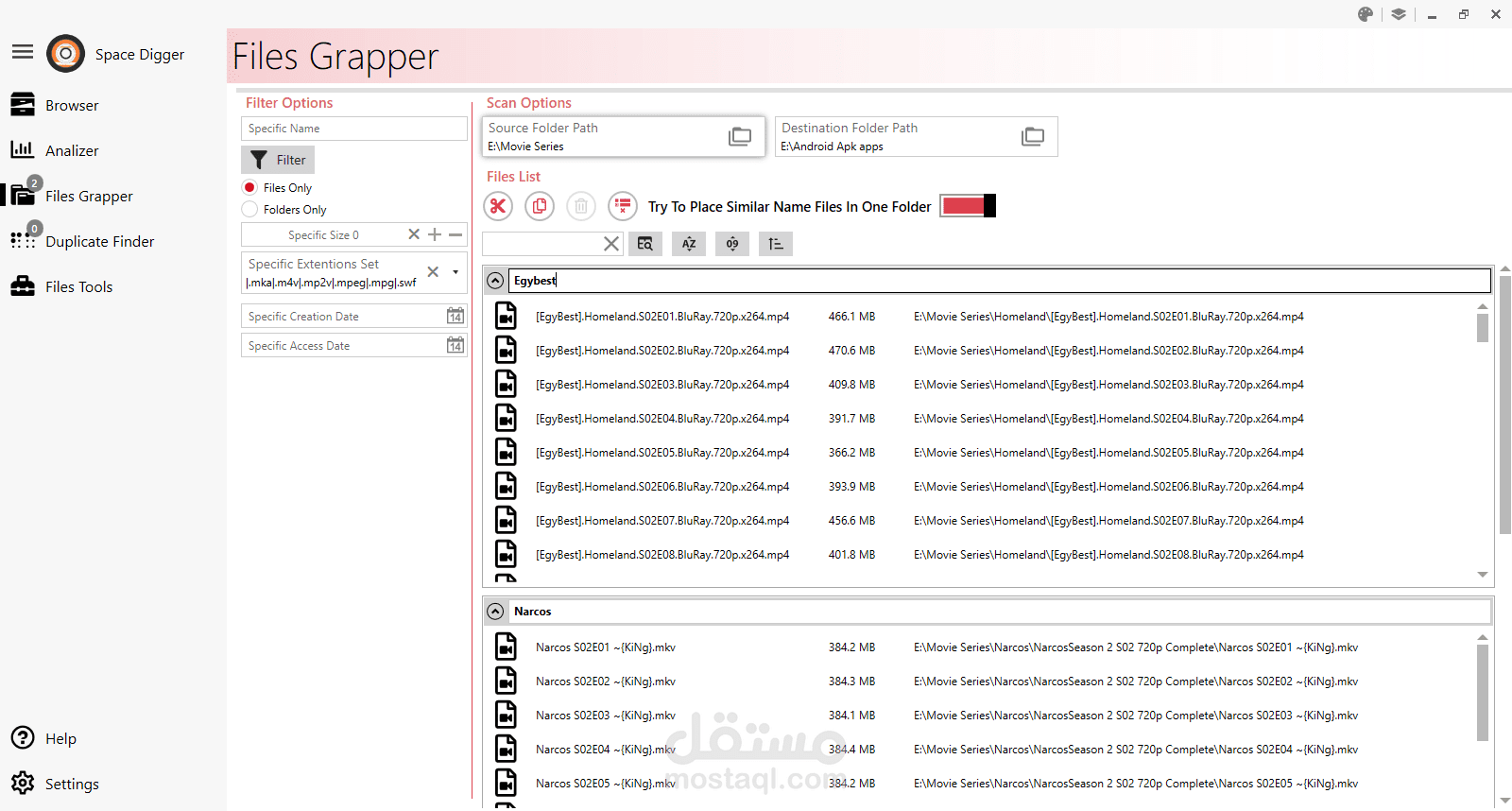Click the sort-order lines icon
The image size is (1512, 811).
pos(776,244)
